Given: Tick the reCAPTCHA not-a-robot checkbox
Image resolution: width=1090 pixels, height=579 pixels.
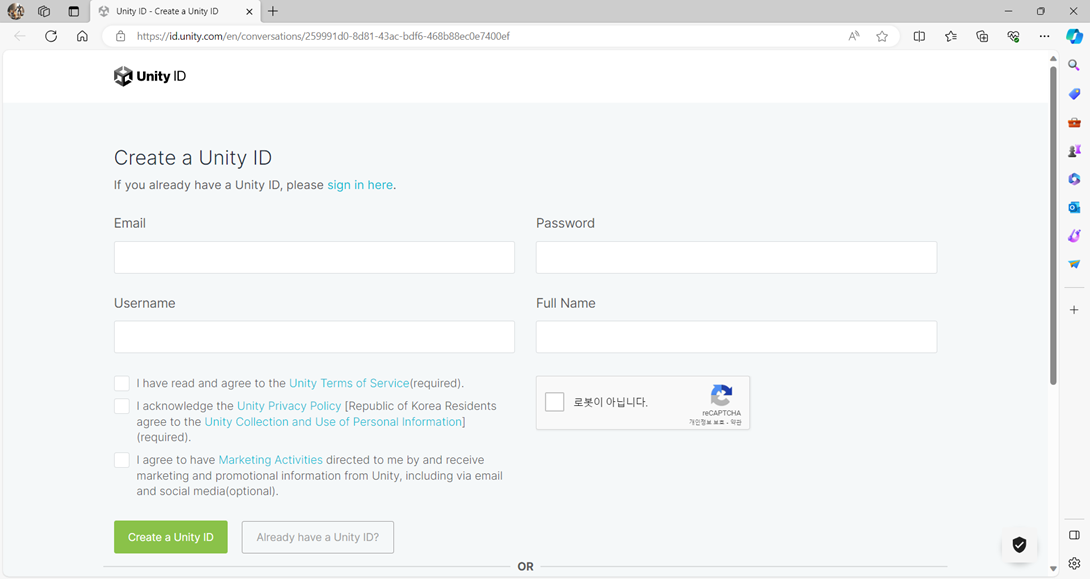Looking at the screenshot, I should click(554, 402).
